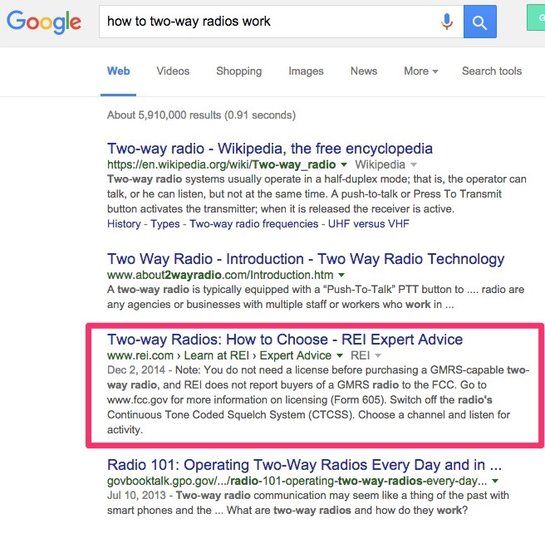Screen dimensions: 545x533
Task: Select the Shopping tab
Action: tap(239, 71)
